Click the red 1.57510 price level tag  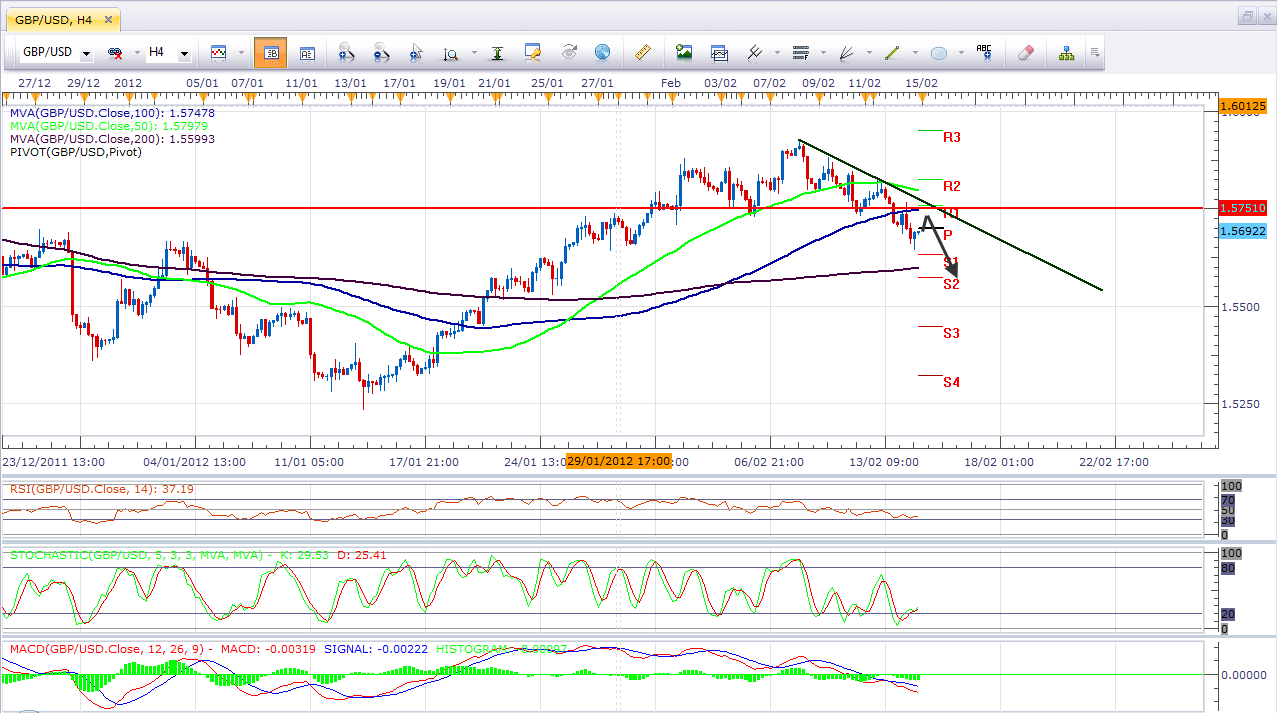[x=1244, y=208]
